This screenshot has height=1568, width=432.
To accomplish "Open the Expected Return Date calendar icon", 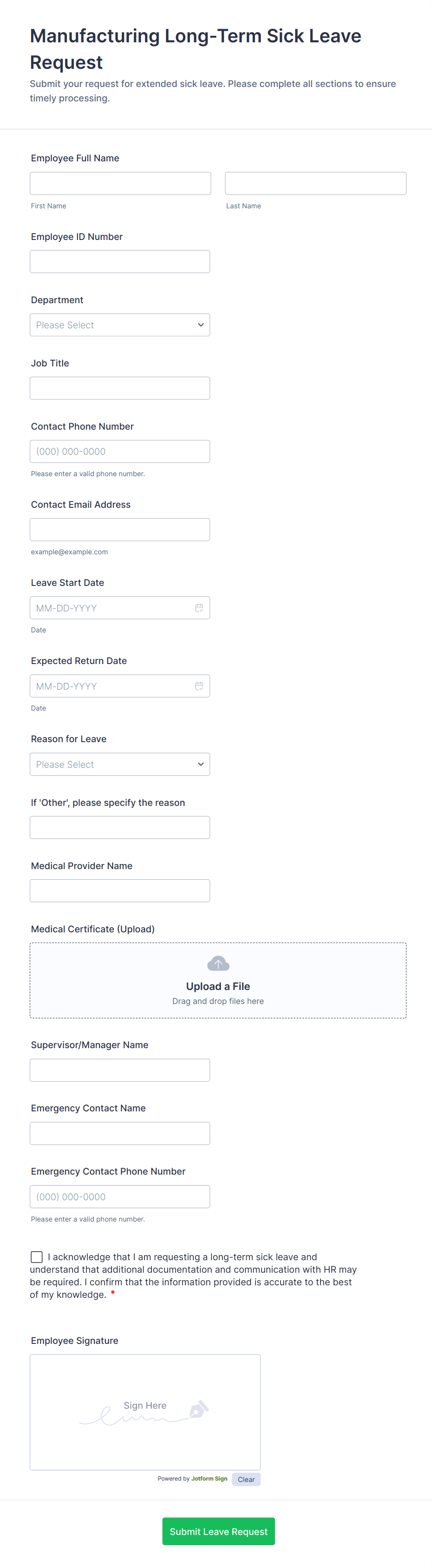I will click(199, 686).
